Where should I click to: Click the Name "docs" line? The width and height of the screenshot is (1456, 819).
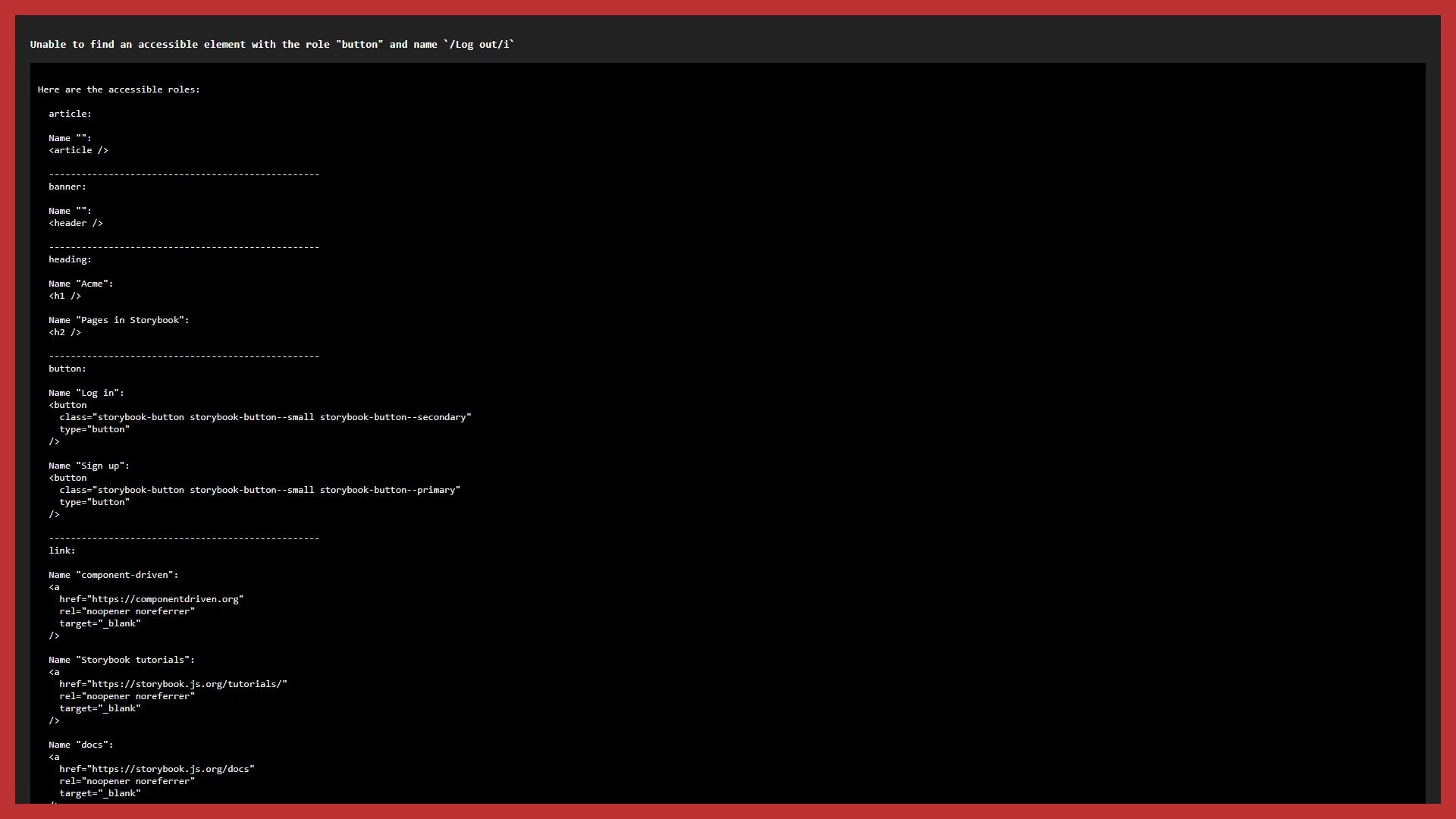point(81,745)
